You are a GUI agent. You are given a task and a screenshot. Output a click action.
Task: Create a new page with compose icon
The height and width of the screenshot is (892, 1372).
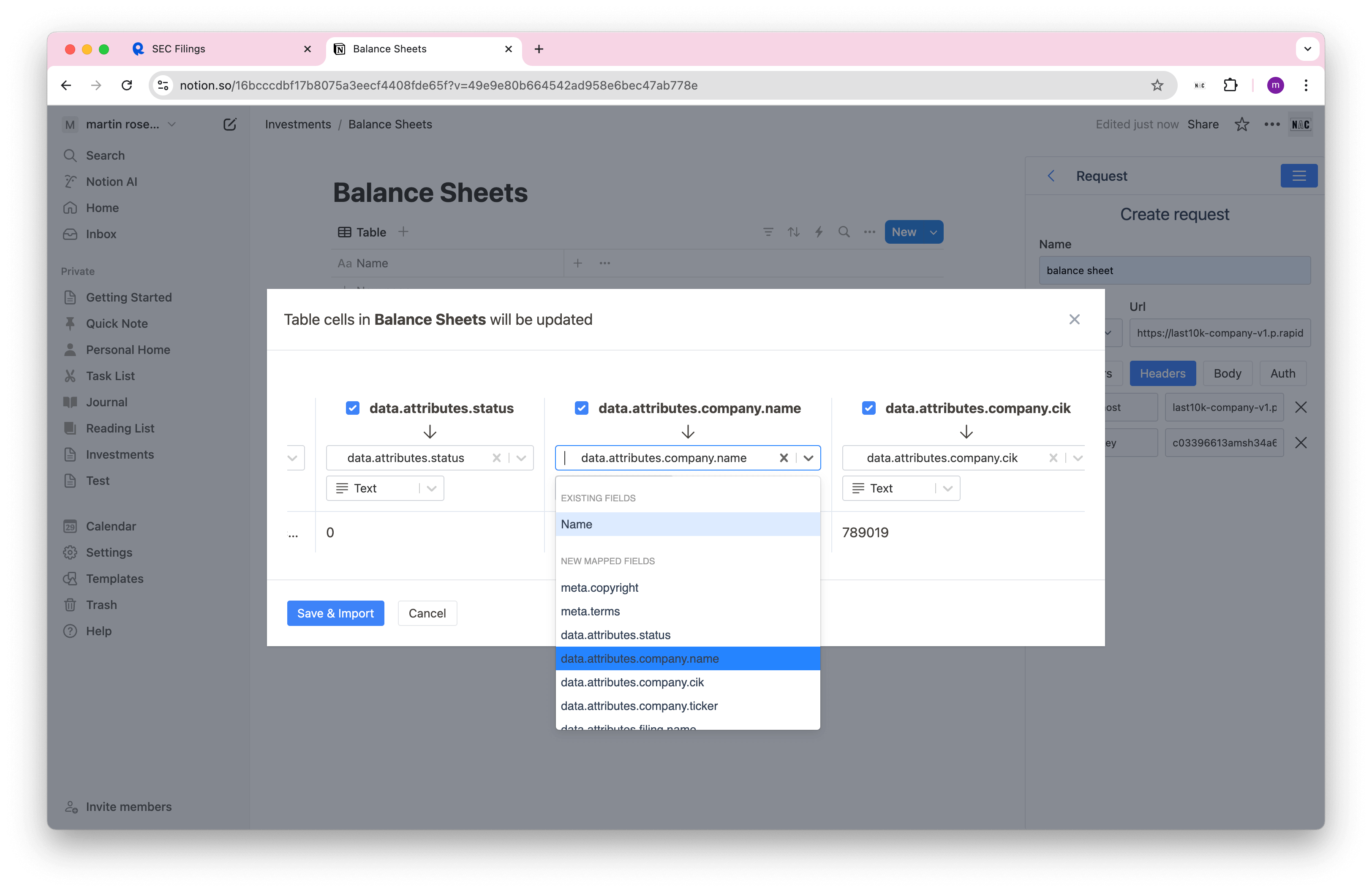[x=229, y=125]
